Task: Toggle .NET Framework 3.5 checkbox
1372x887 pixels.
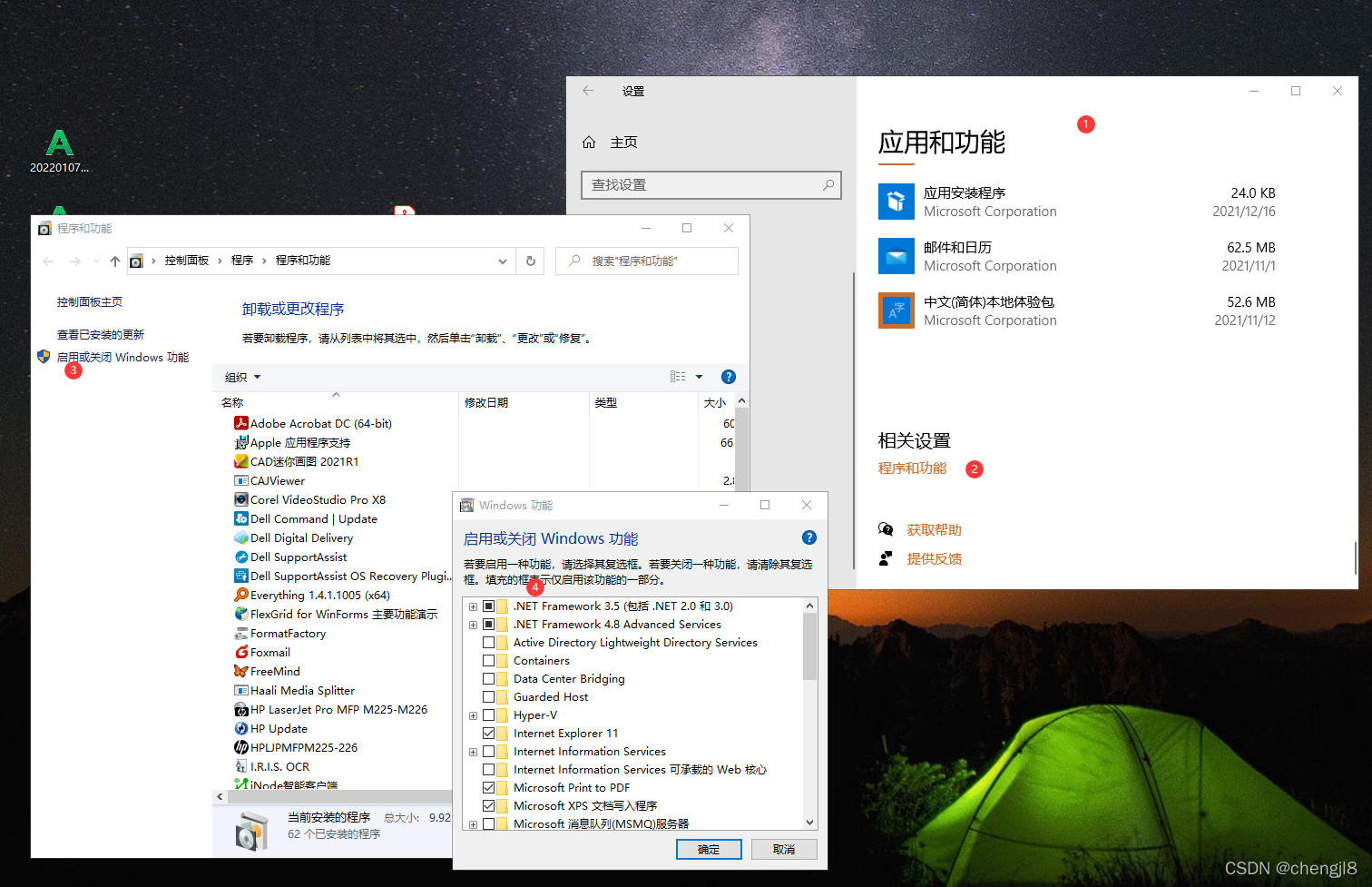Action: click(x=488, y=606)
